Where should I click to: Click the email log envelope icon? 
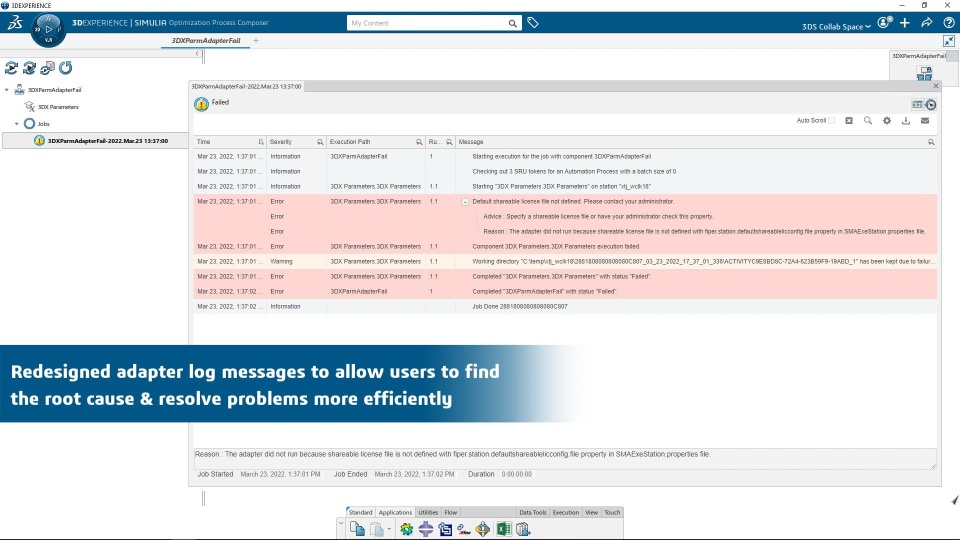(925, 121)
